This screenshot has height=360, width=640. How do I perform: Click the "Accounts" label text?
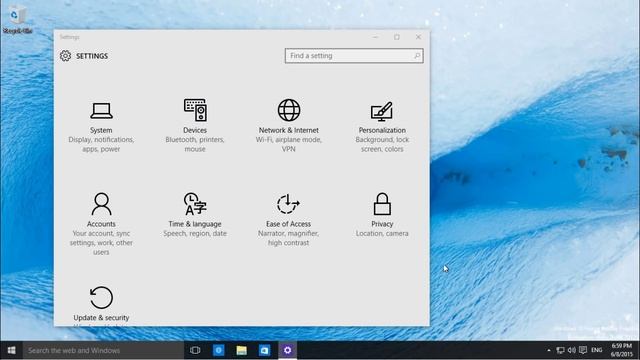pyautogui.click(x=101, y=224)
